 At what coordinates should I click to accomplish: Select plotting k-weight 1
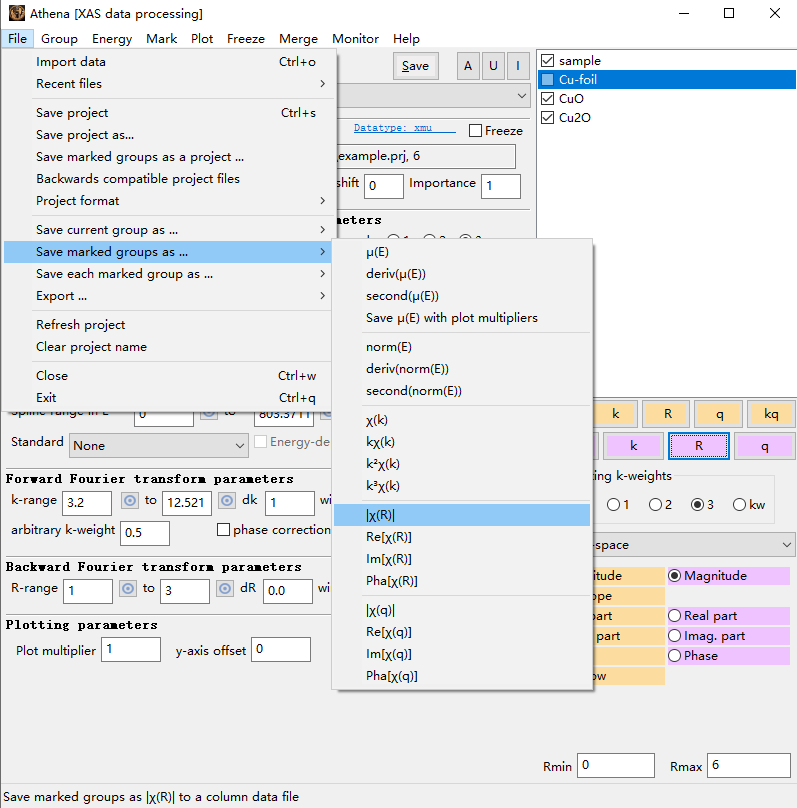pos(613,504)
